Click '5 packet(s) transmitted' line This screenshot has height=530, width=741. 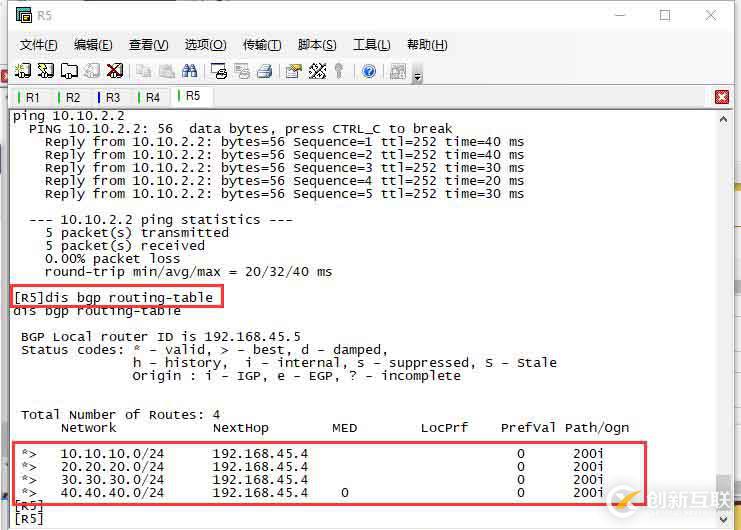(137, 233)
